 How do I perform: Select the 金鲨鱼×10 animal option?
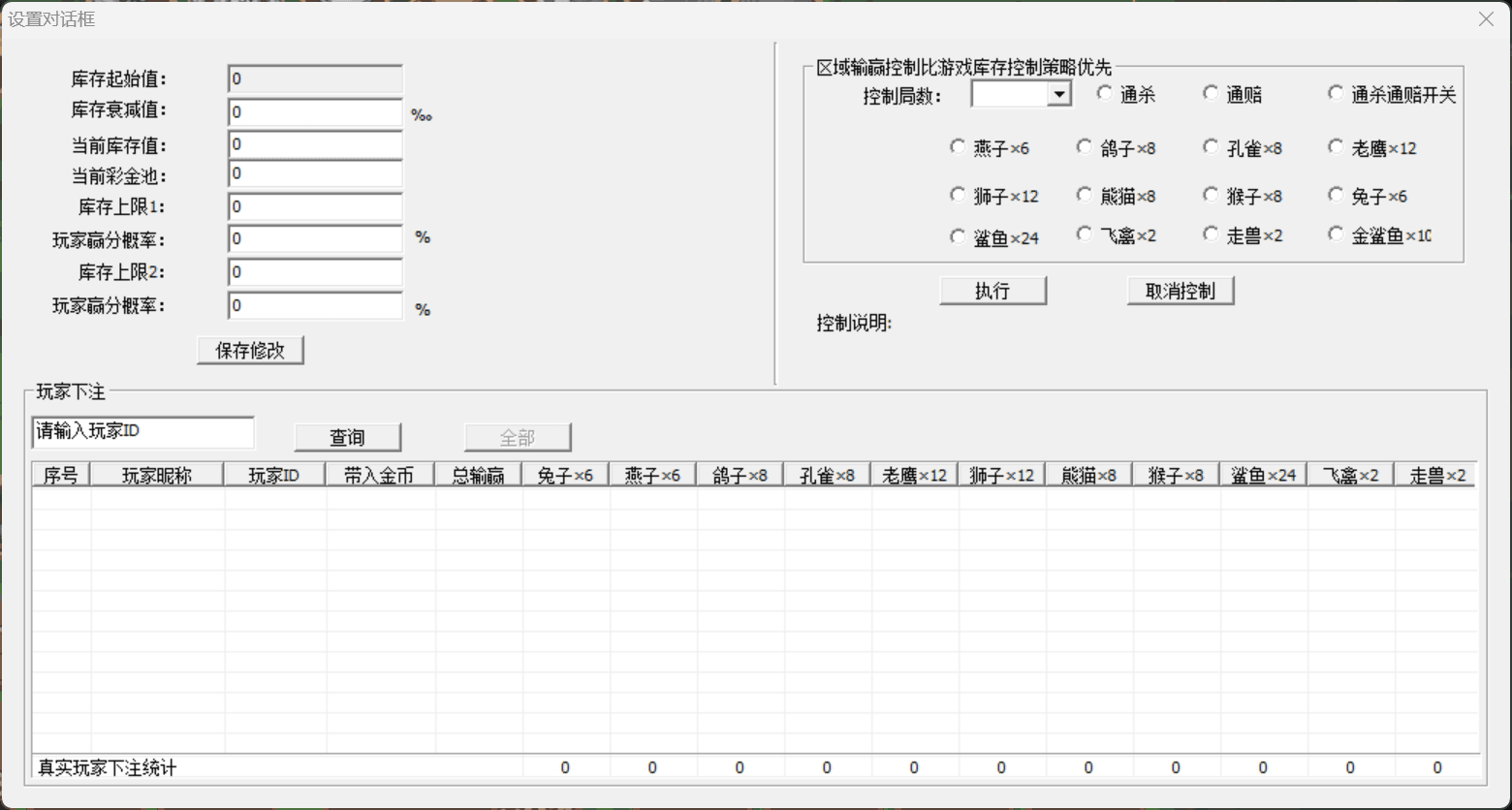click(1336, 234)
